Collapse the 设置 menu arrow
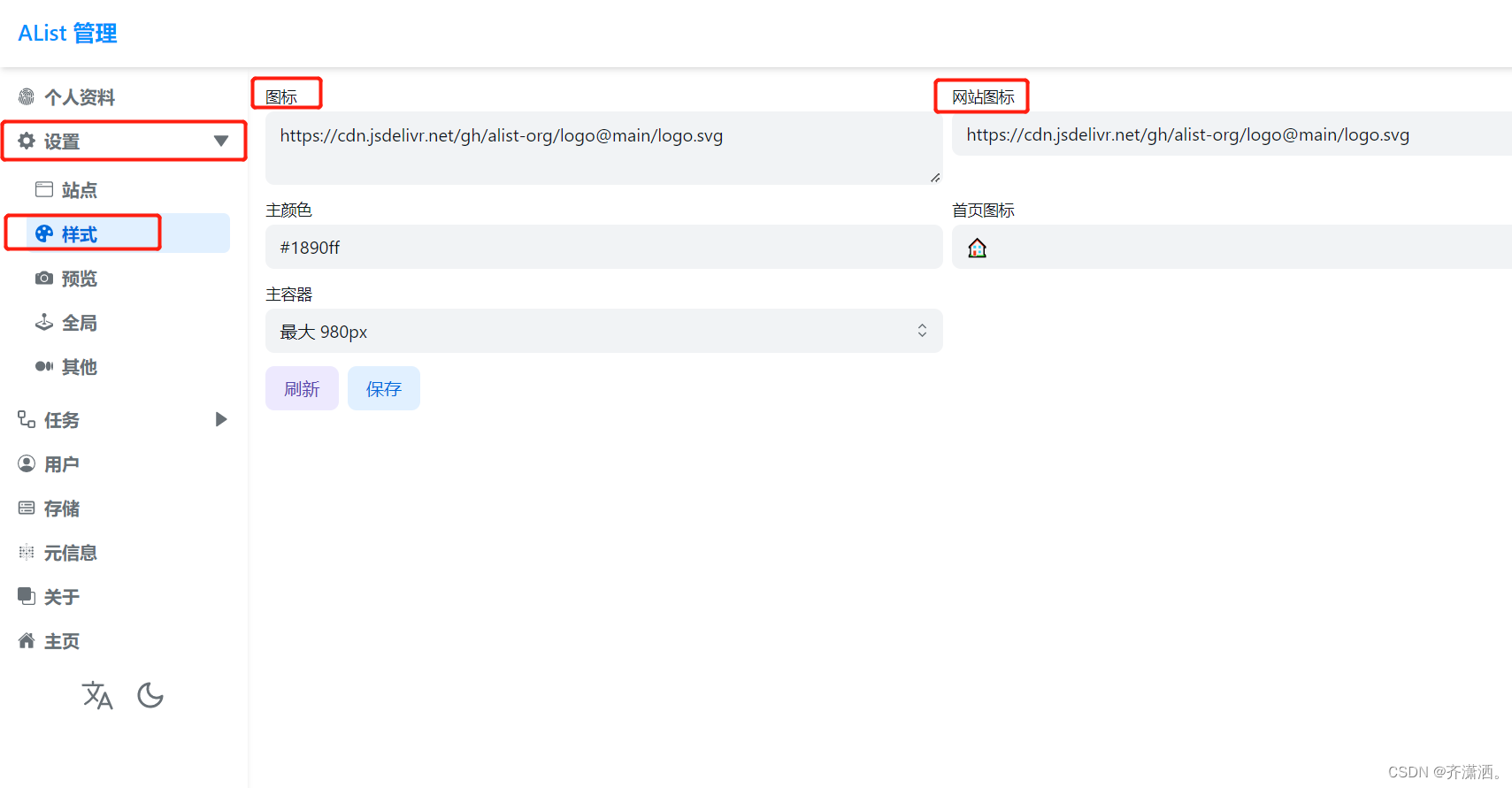 pos(221,141)
